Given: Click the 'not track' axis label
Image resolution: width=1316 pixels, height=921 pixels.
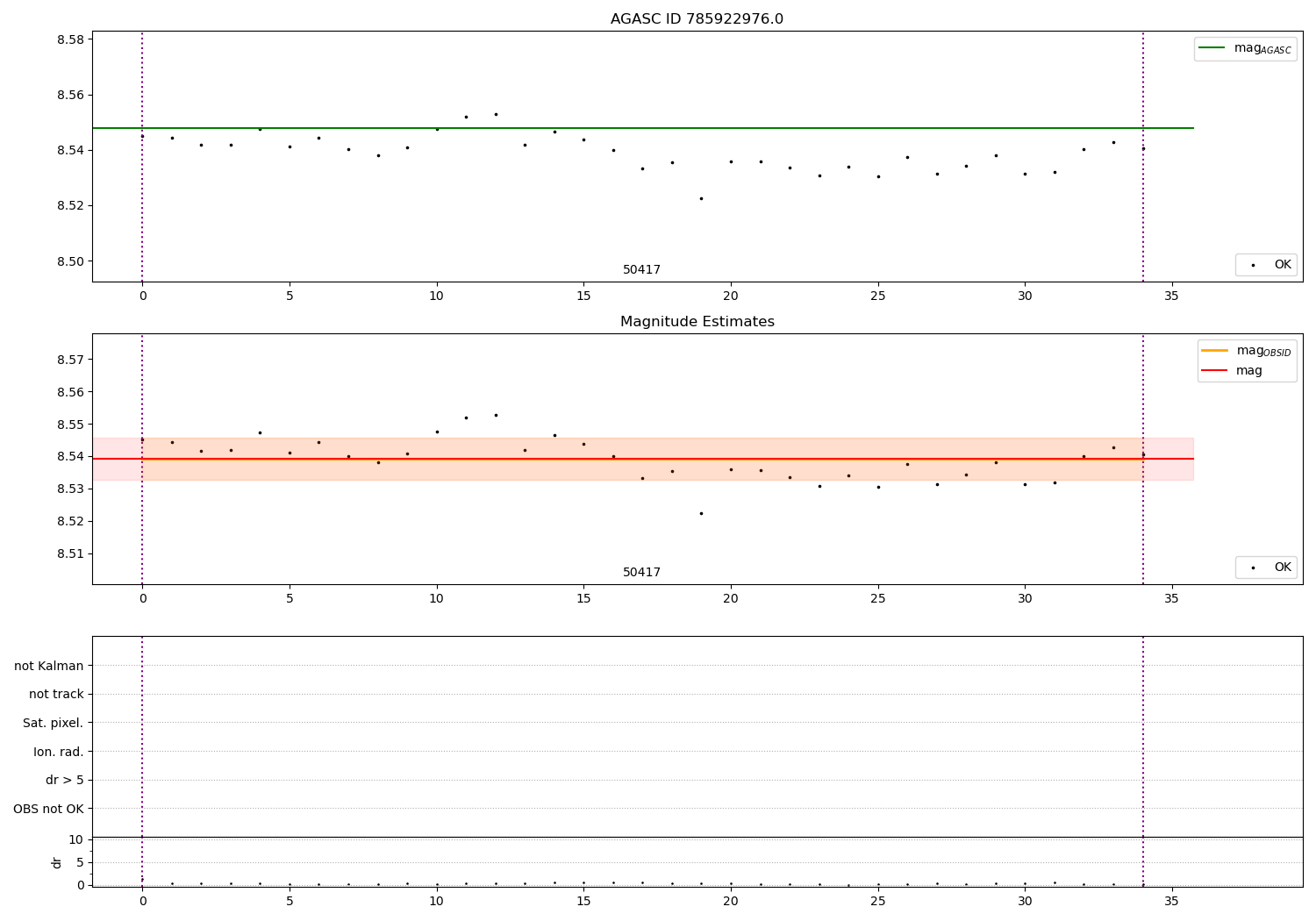Looking at the screenshot, I should 56,695.
